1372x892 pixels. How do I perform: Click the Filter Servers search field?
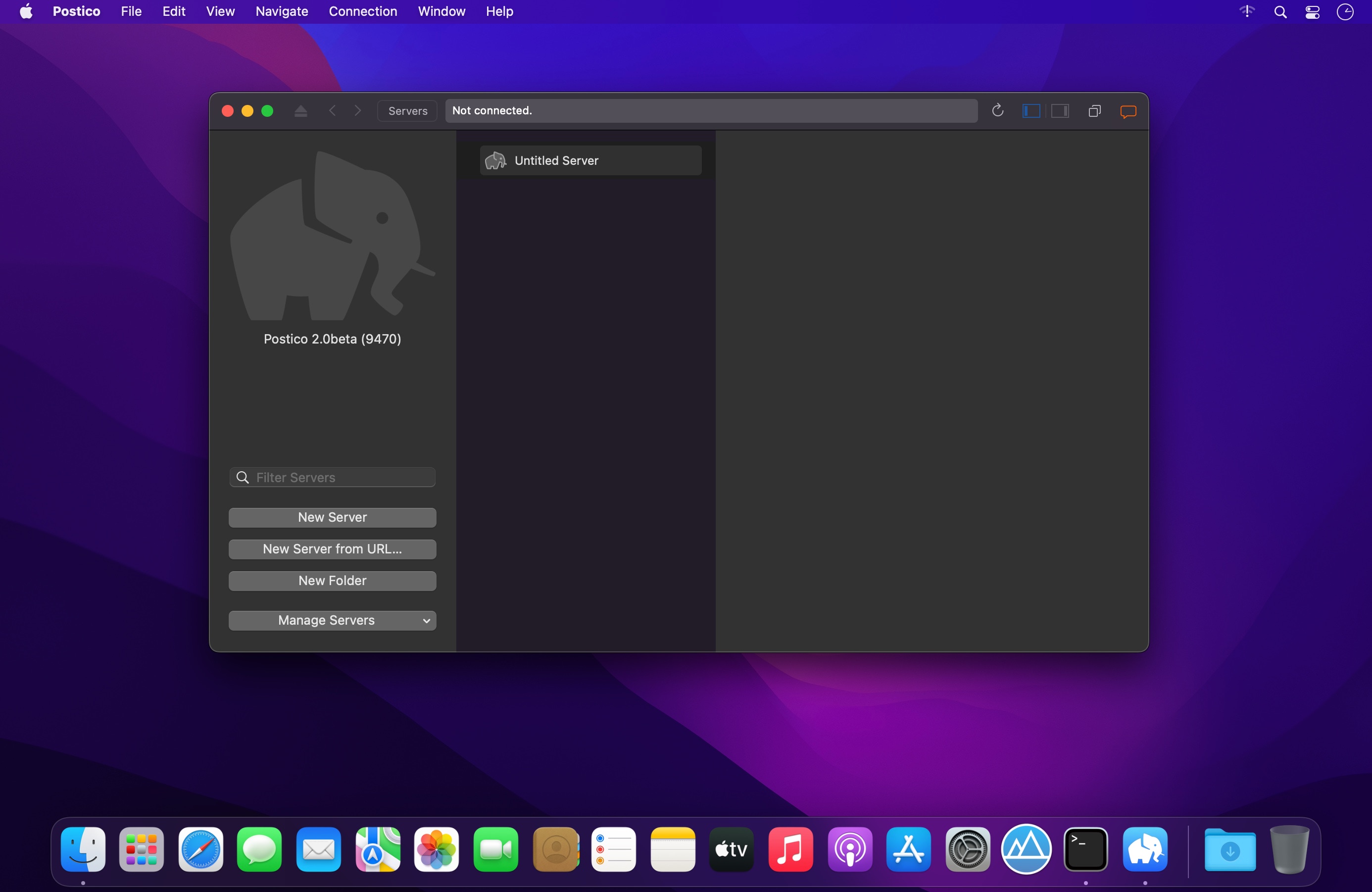(340, 477)
